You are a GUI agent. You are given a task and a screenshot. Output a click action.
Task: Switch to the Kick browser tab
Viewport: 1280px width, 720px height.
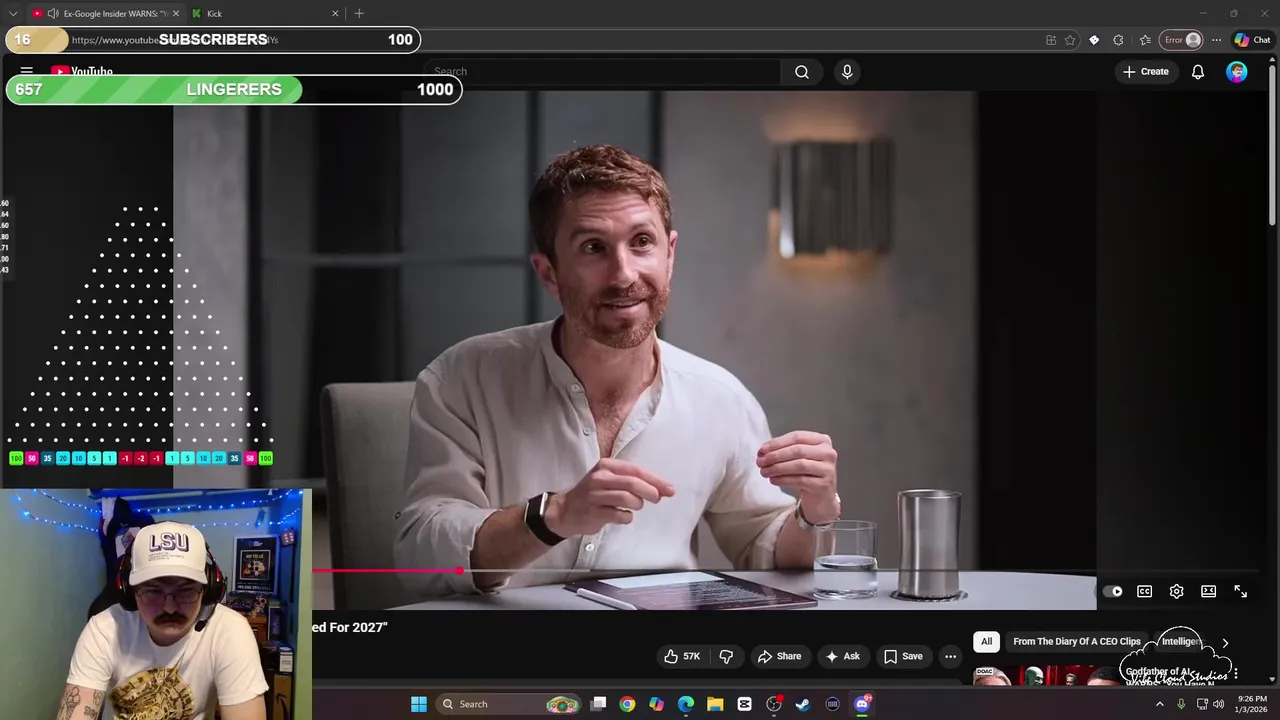264,14
